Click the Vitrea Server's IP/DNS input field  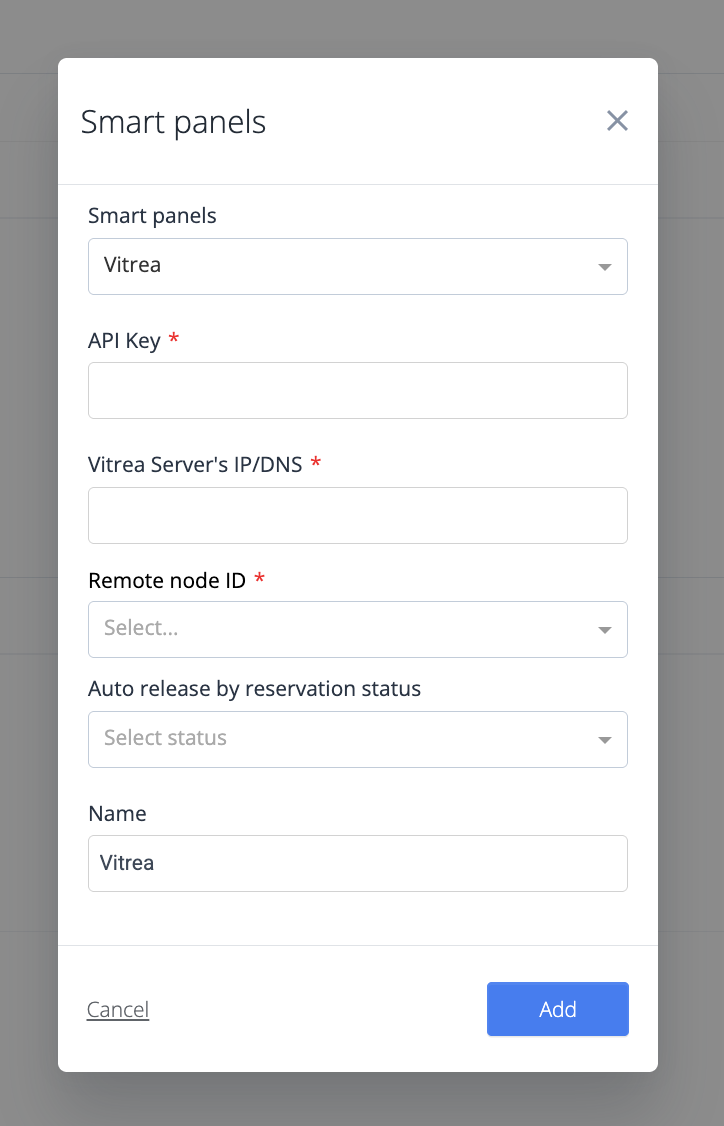[358, 515]
